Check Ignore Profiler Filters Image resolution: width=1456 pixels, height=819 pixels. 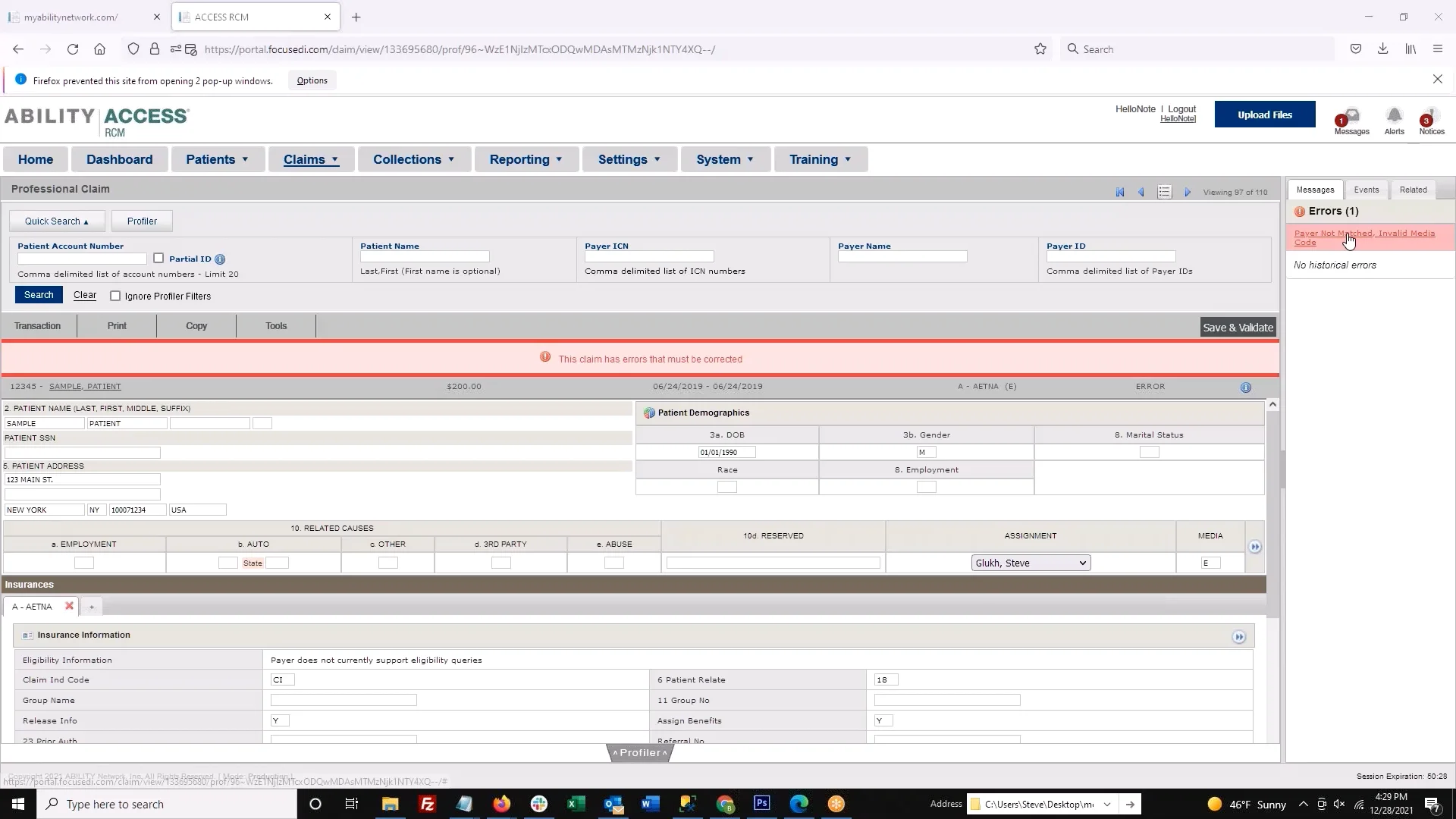pyautogui.click(x=115, y=296)
